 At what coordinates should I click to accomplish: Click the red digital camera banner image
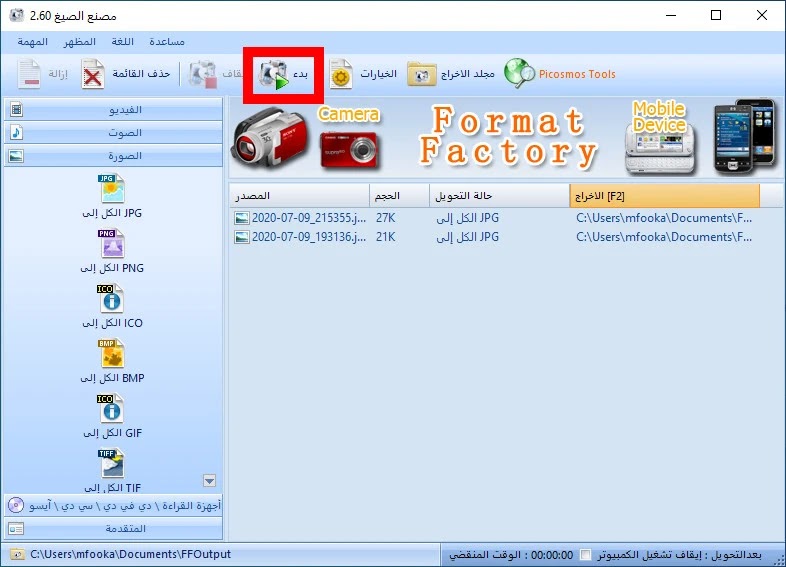tap(349, 150)
